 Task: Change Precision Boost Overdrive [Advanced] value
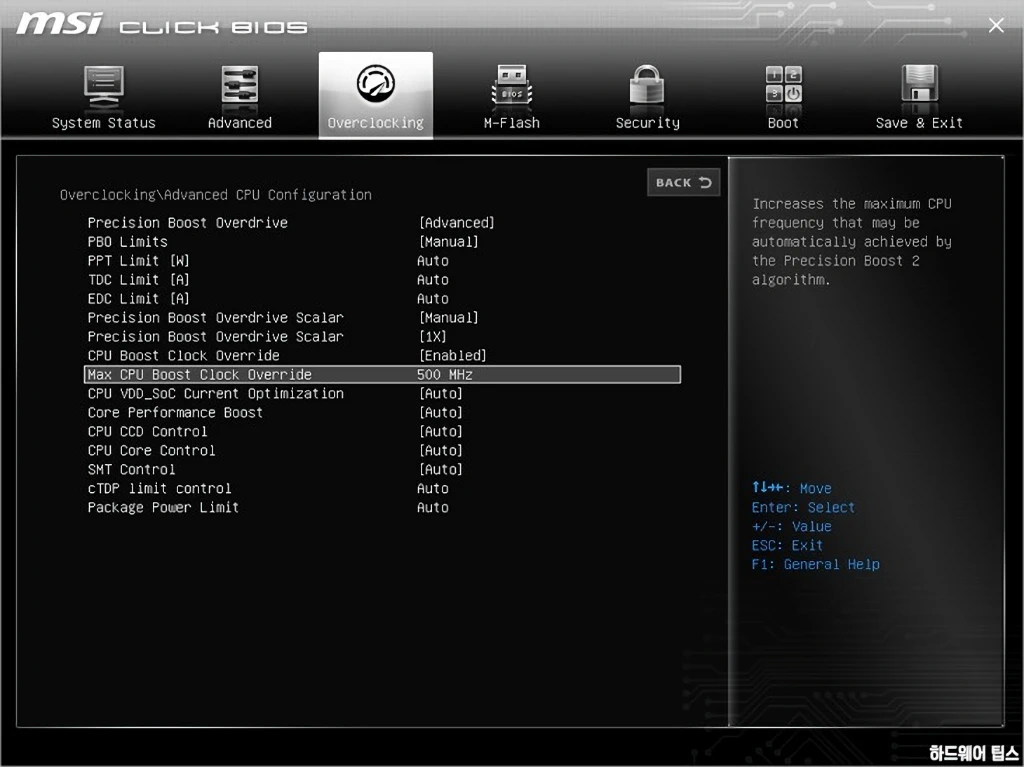tap(456, 223)
